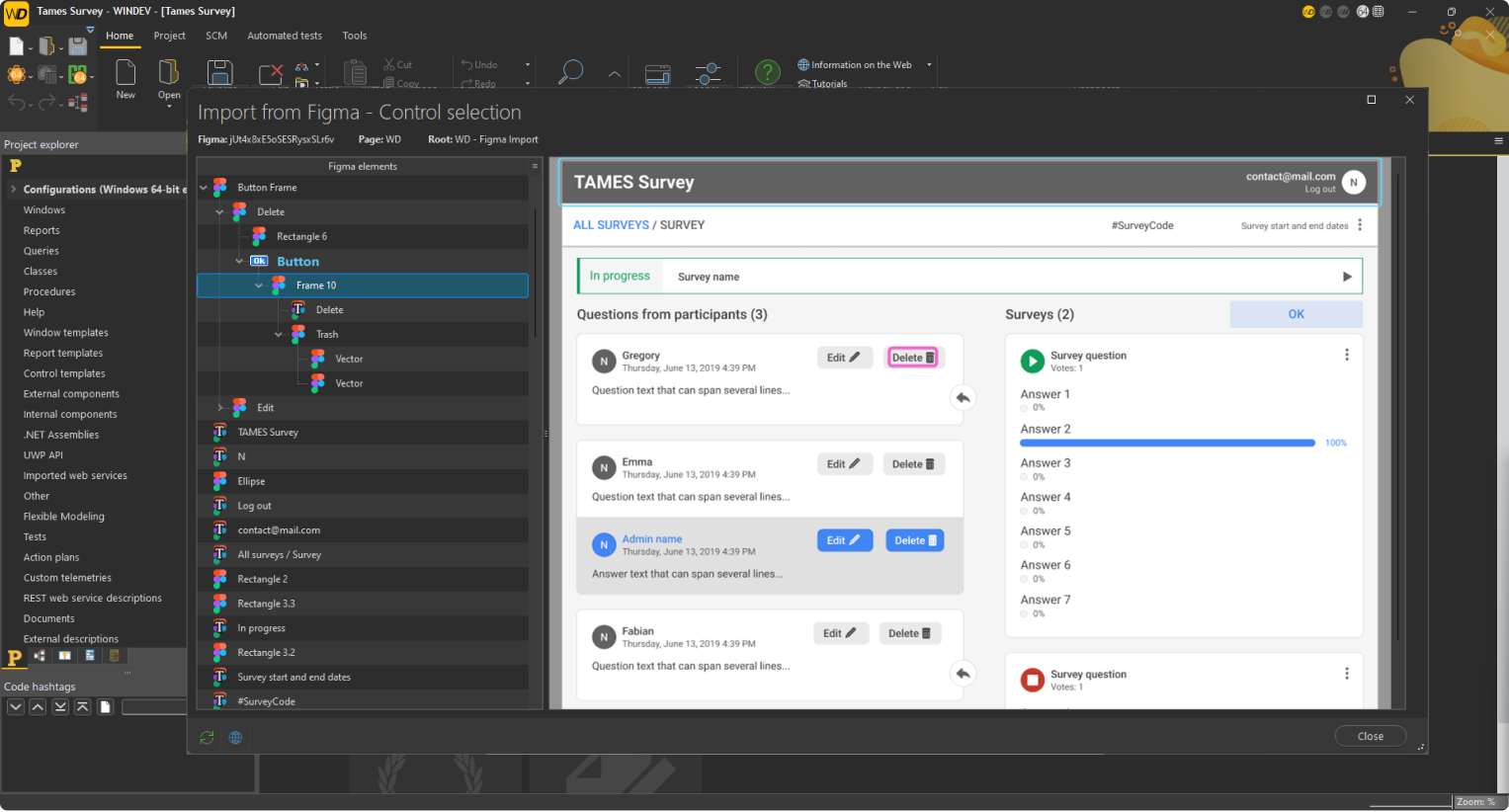Image resolution: width=1509 pixels, height=812 pixels.
Task: Expand the Edit node in the Figma tree
Action: tap(220, 408)
